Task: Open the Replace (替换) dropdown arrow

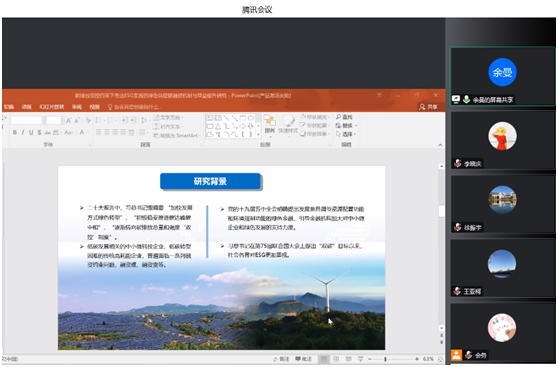Action: coord(356,126)
